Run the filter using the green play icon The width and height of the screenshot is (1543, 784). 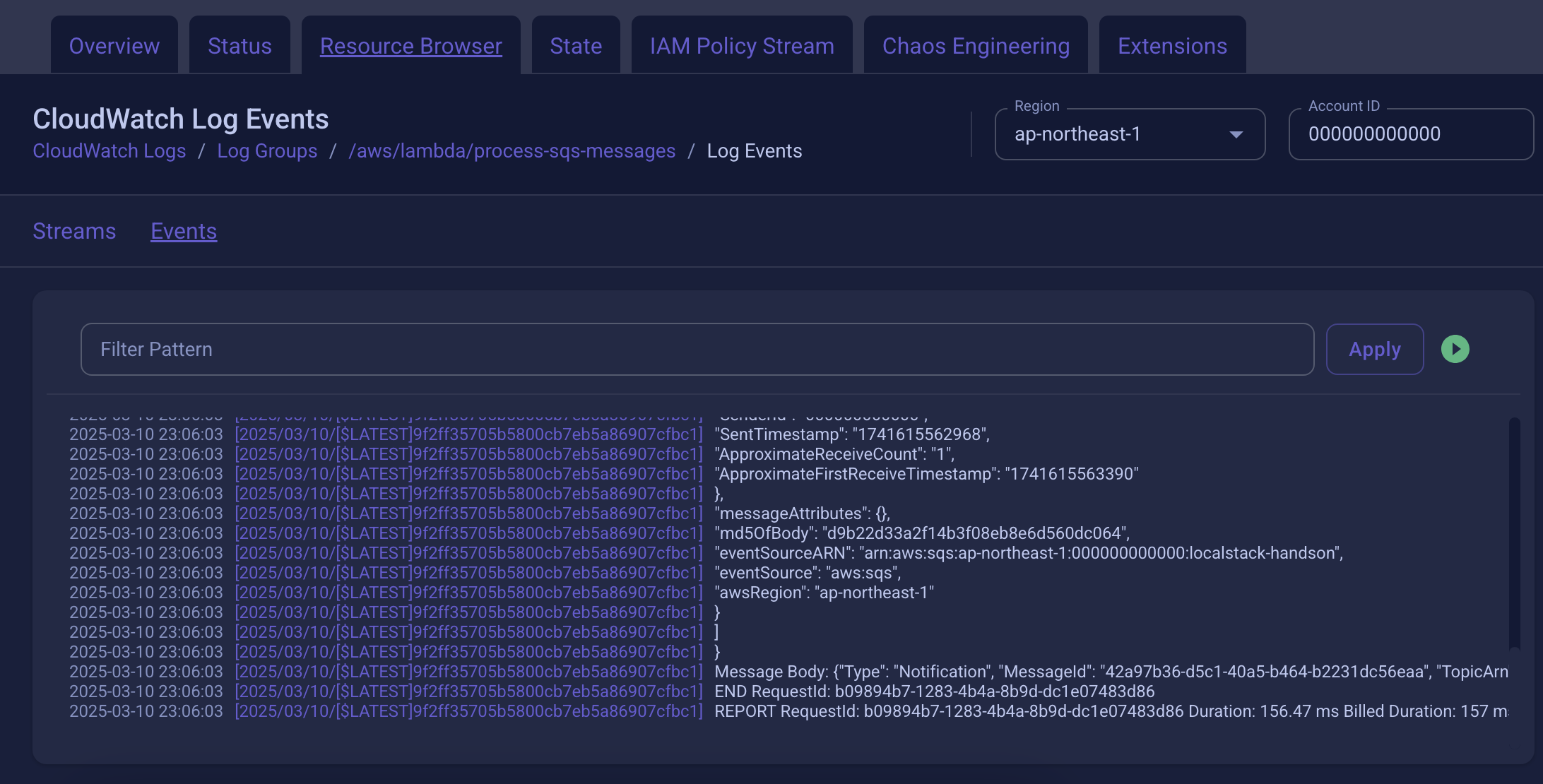(1455, 348)
